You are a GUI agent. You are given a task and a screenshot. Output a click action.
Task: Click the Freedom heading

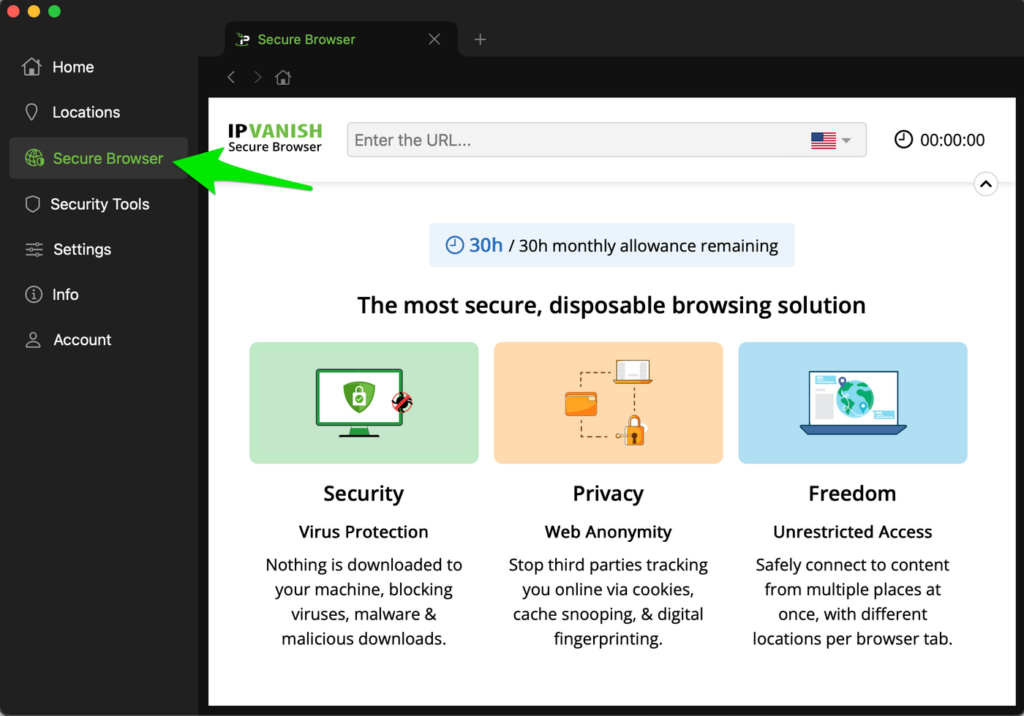pos(852,493)
